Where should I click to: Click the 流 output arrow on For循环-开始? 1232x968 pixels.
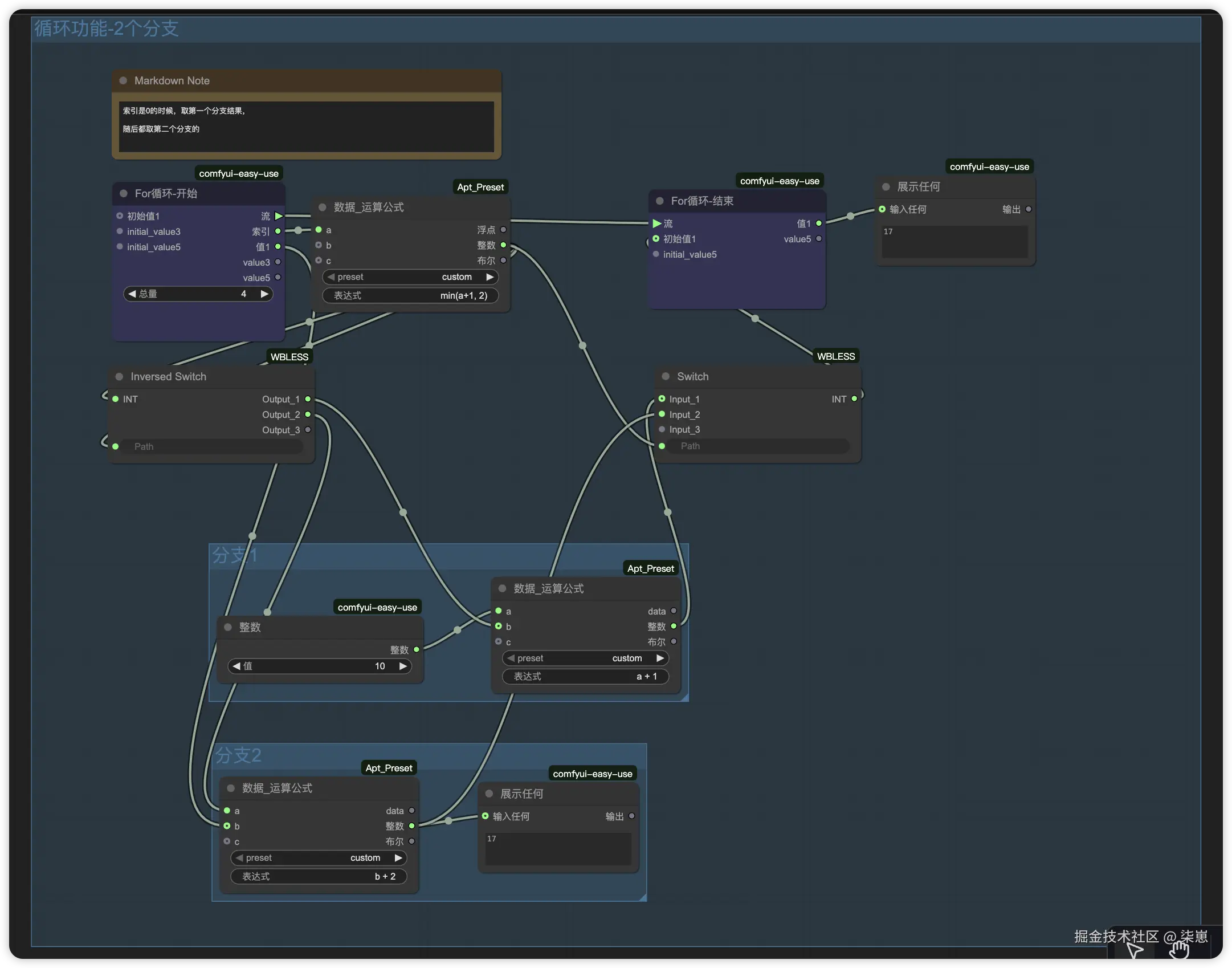(x=279, y=216)
